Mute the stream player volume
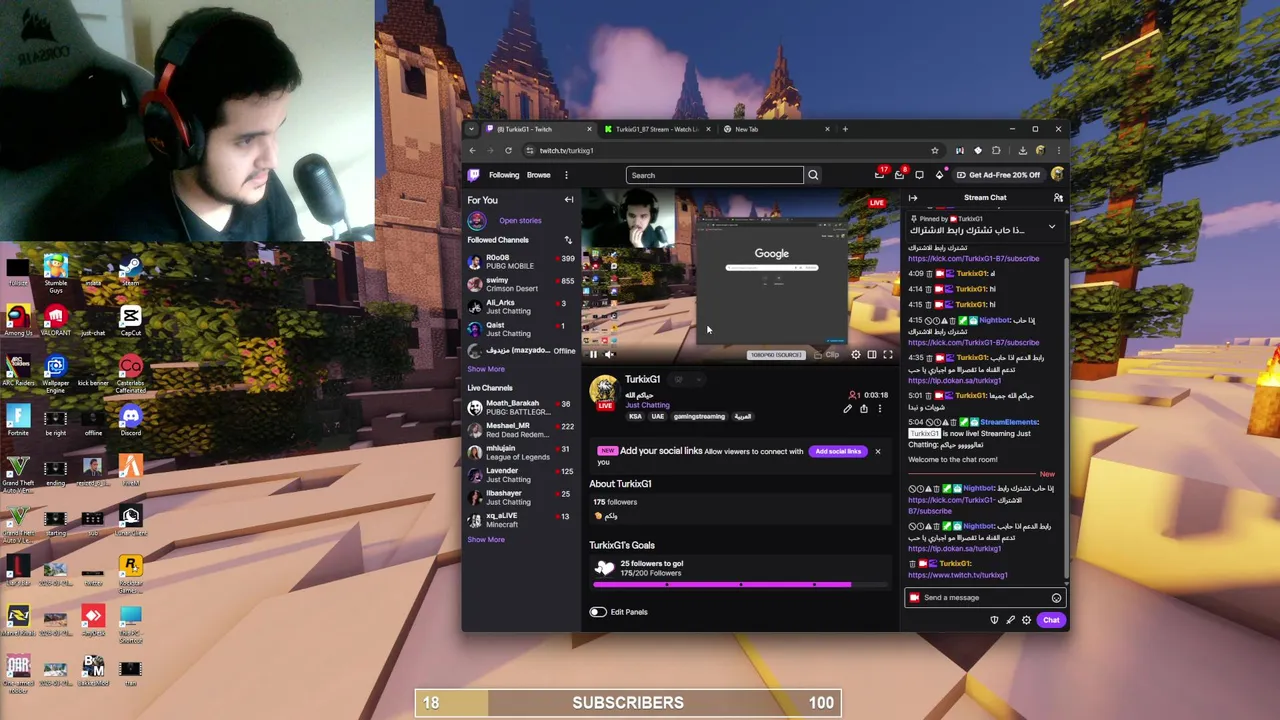Viewport: 1280px width, 720px height. tap(610, 354)
